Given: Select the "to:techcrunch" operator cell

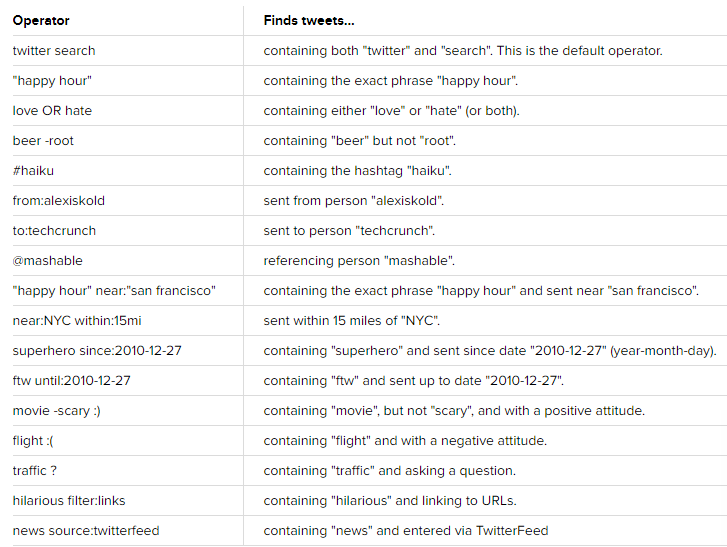Looking at the screenshot, I should (x=54, y=230).
